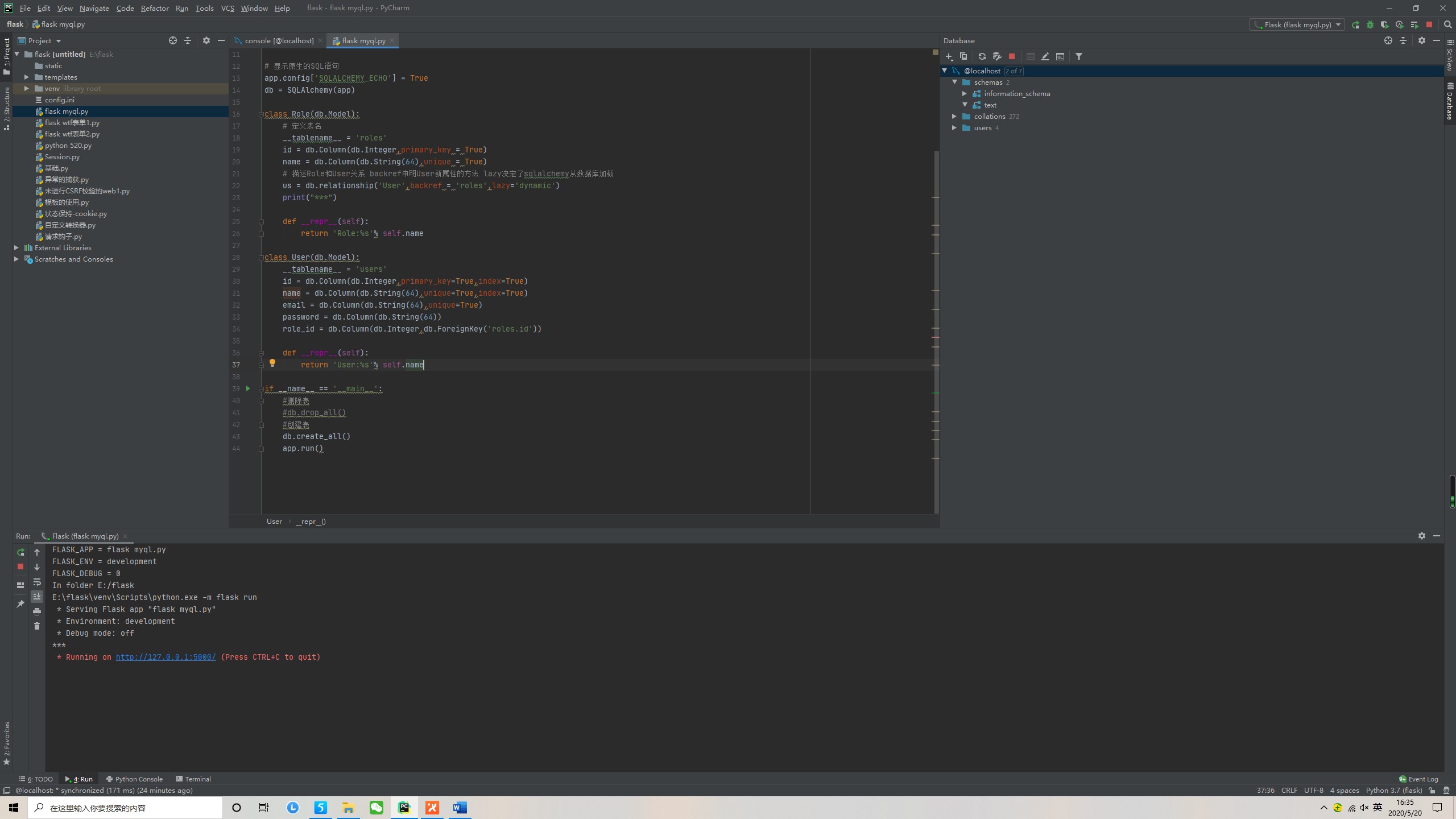Refresh the database with the sync icon
This screenshot has width=1456, height=819.
pos(982,56)
